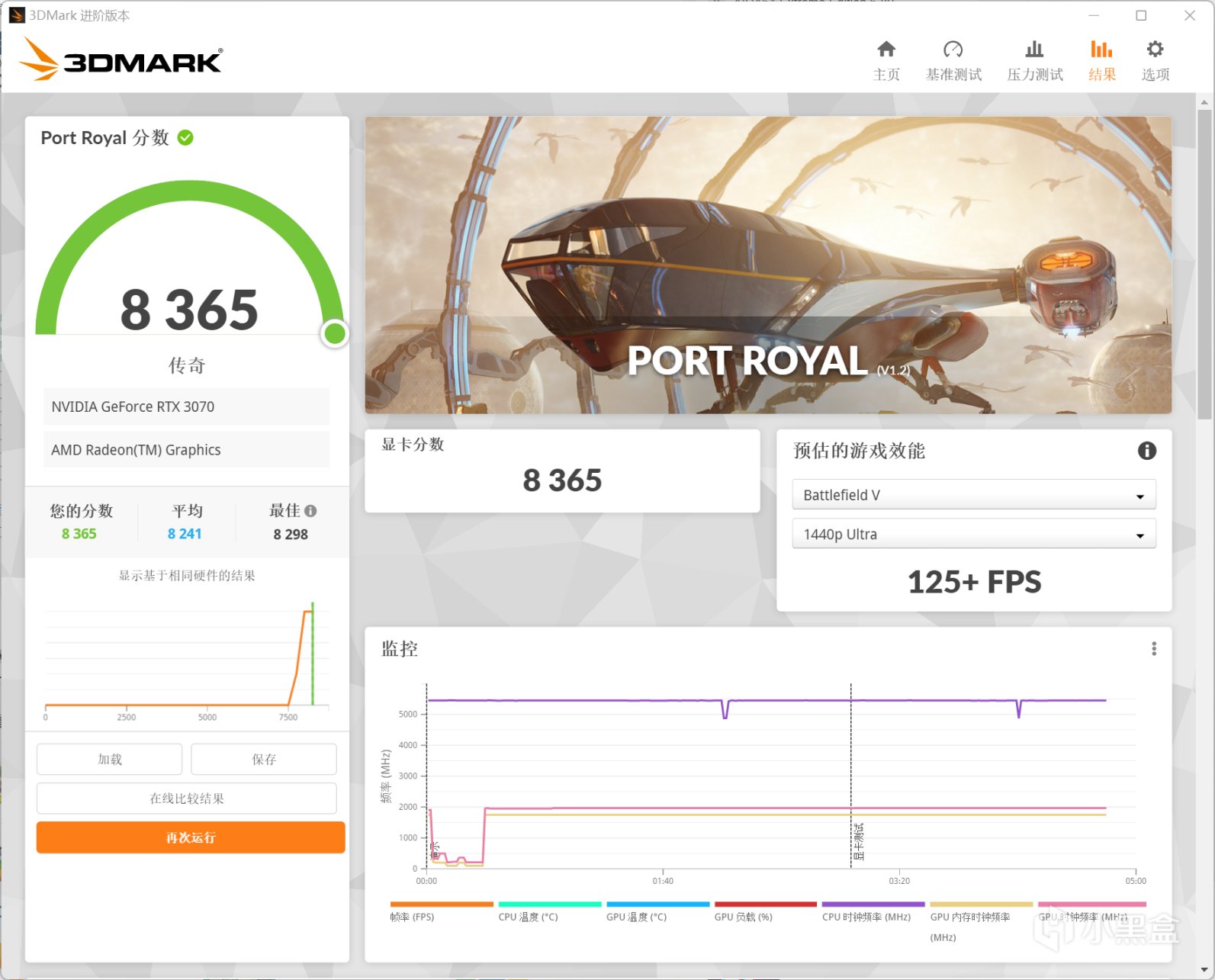Click the 显卡分数 label
1215x980 pixels.
coord(413,445)
